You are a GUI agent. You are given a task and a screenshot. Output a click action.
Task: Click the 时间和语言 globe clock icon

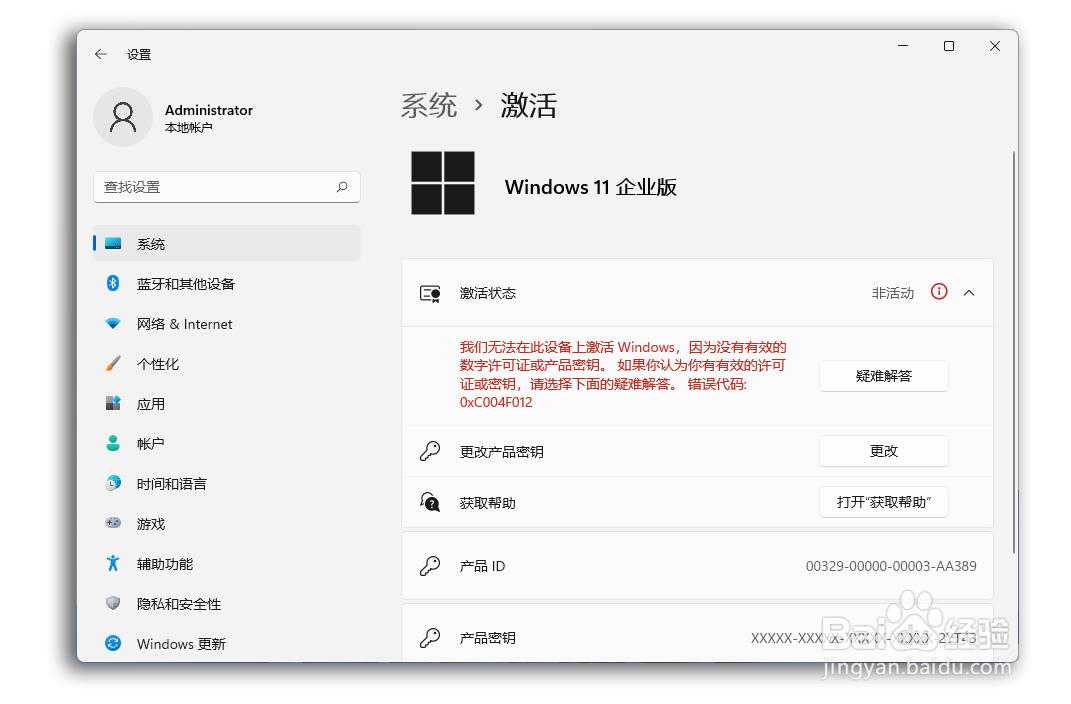tap(113, 483)
